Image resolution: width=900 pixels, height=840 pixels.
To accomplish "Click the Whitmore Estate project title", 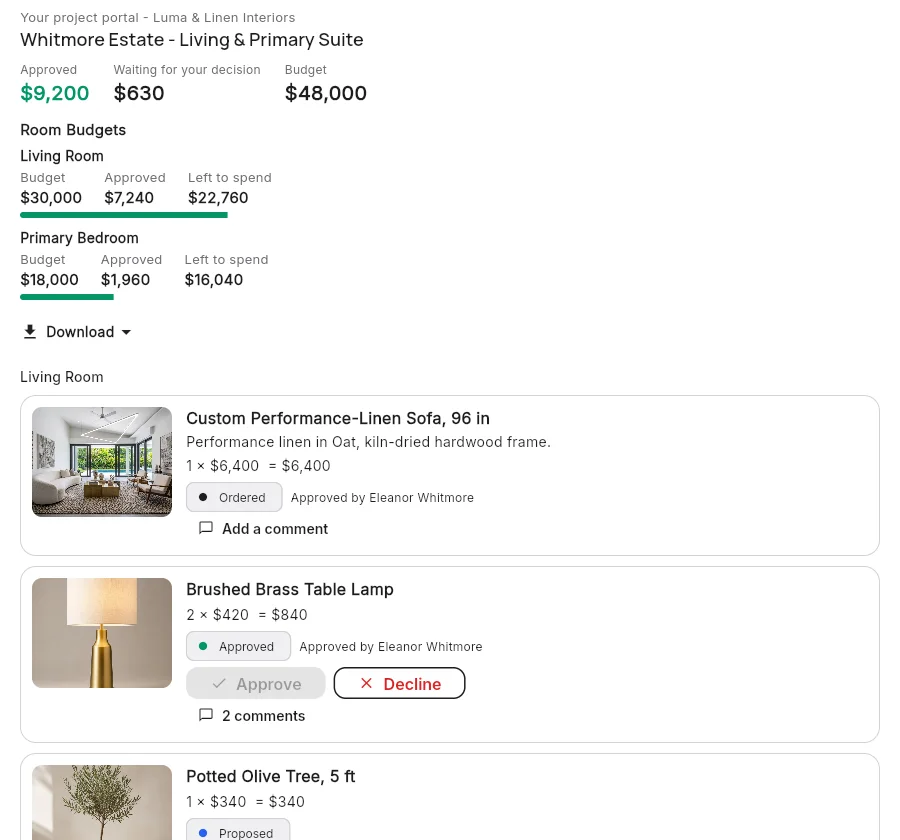I will coord(192,40).
